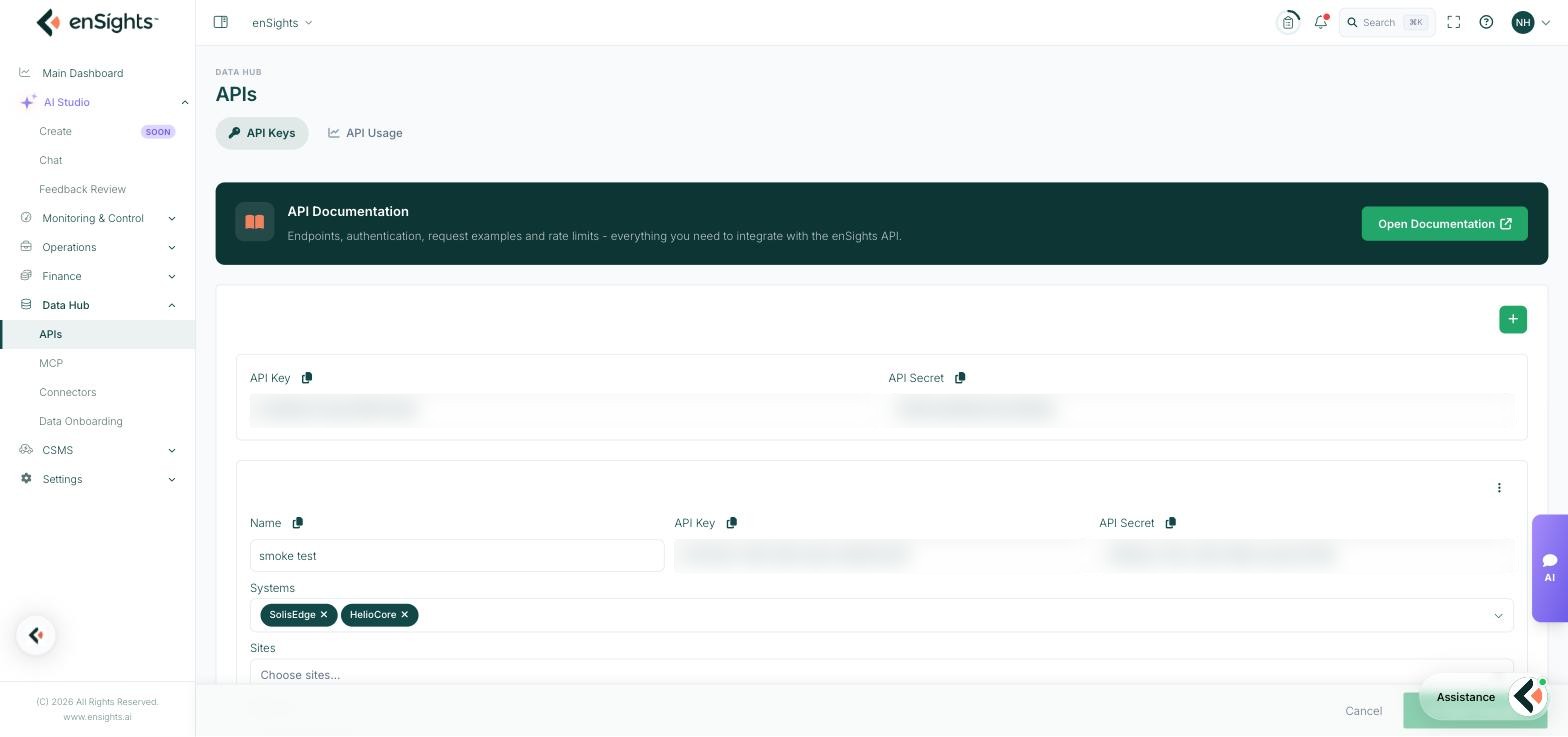The image size is (1568, 737).
Task: Click the Monitoring & Control sidebar icon
Action: pos(26,217)
